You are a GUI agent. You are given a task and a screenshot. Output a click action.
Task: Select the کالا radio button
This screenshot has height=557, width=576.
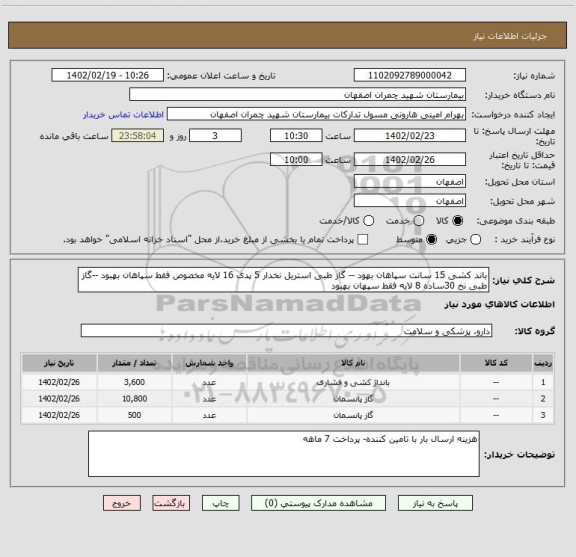pyautogui.click(x=458, y=220)
